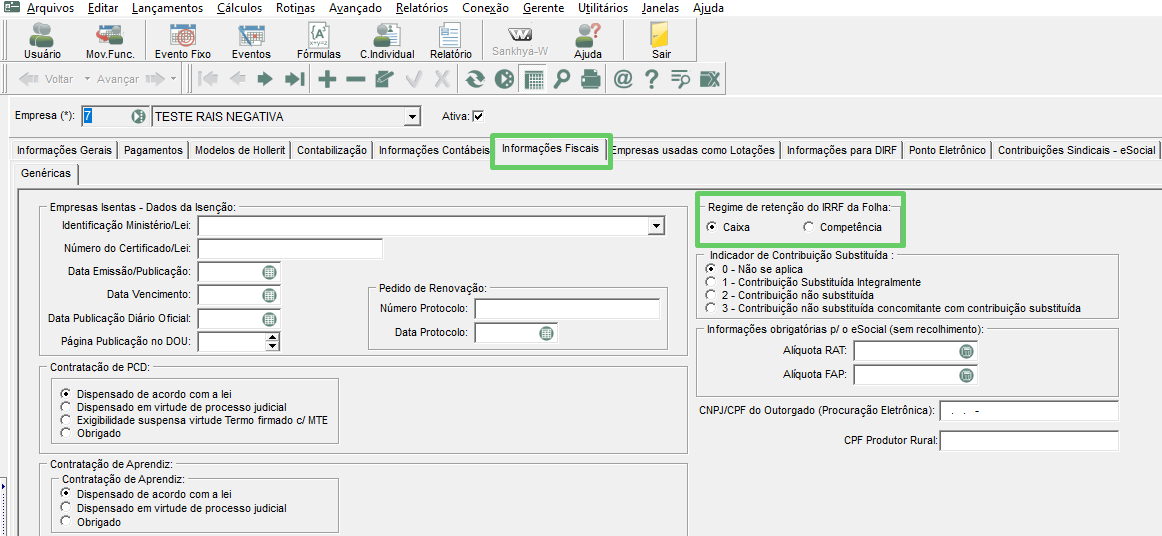Viewport: 1162px width, 536px height.
Task: Click CPF Produtor Rural field
Action: 1029,440
